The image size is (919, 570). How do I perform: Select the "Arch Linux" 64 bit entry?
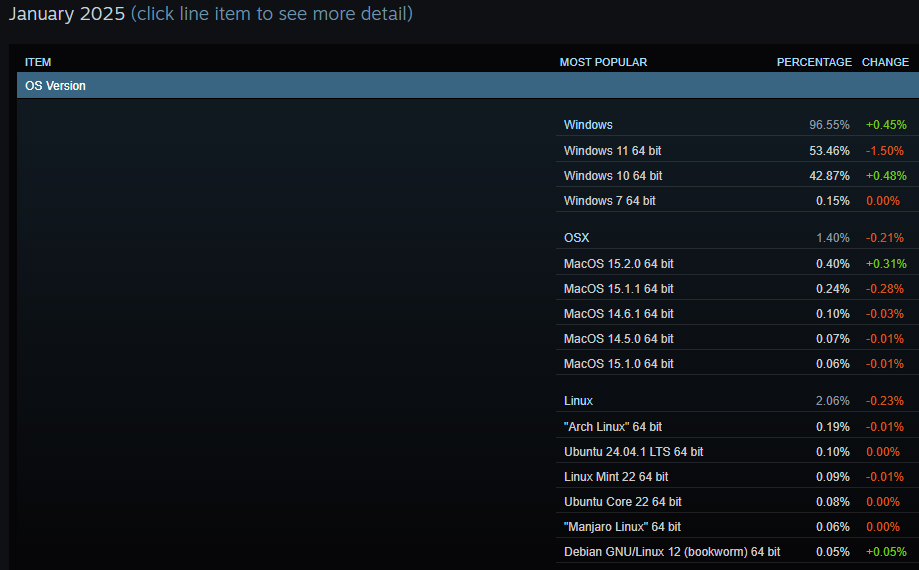[737, 426]
